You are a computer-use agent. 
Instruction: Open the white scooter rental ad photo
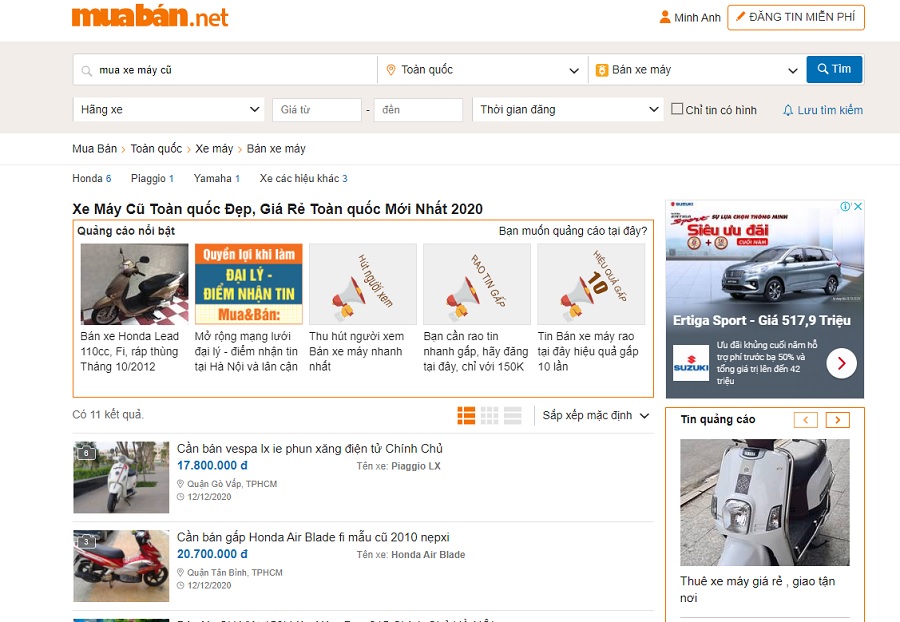(x=765, y=503)
